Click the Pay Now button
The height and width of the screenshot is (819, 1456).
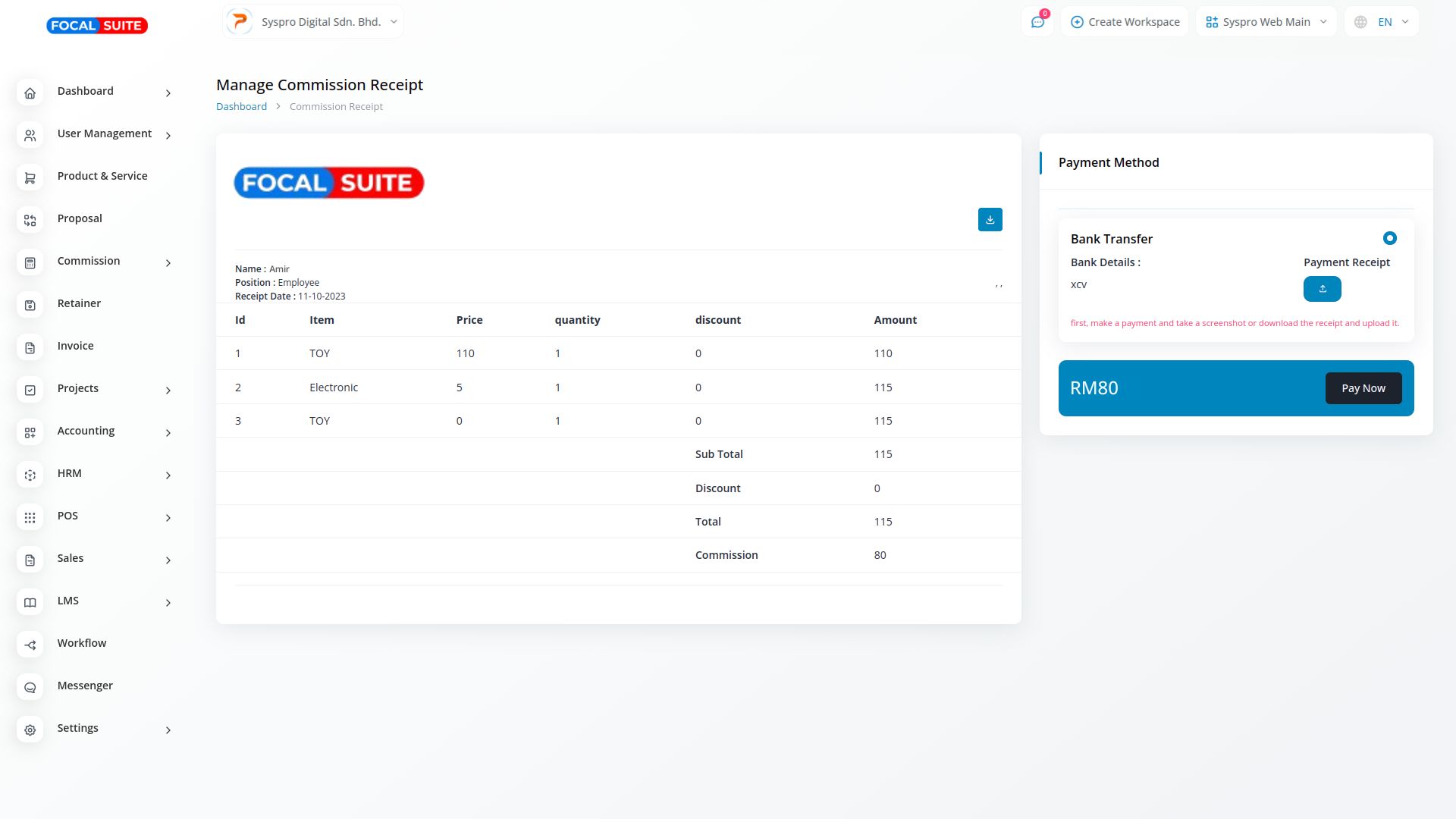pos(1363,388)
